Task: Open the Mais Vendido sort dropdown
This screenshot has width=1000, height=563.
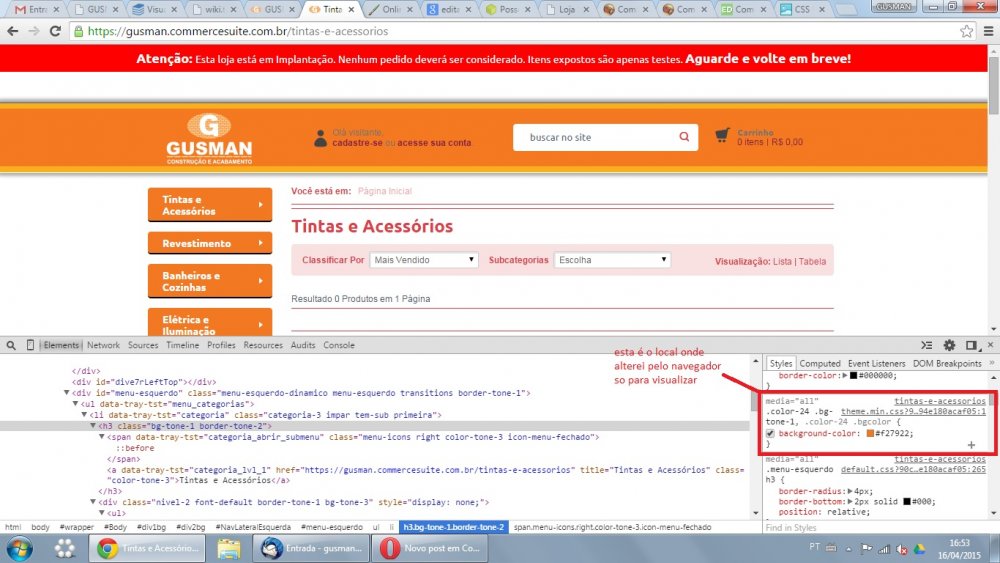Action: pos(424,260)
